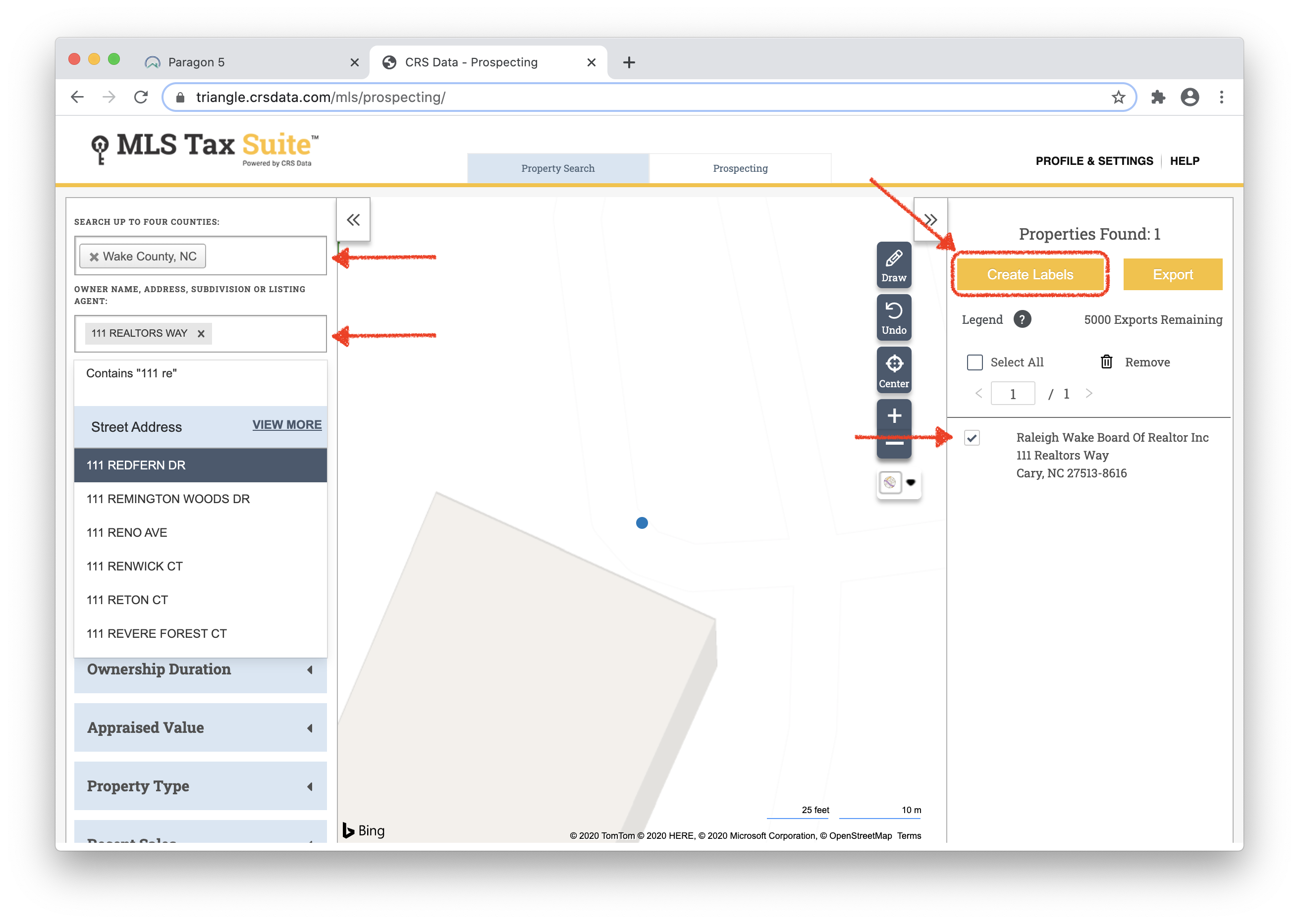Collapse the right results panel
The height and width of the screenshot is (924, 1299).
pyautogui.click(x=930, y=220)
